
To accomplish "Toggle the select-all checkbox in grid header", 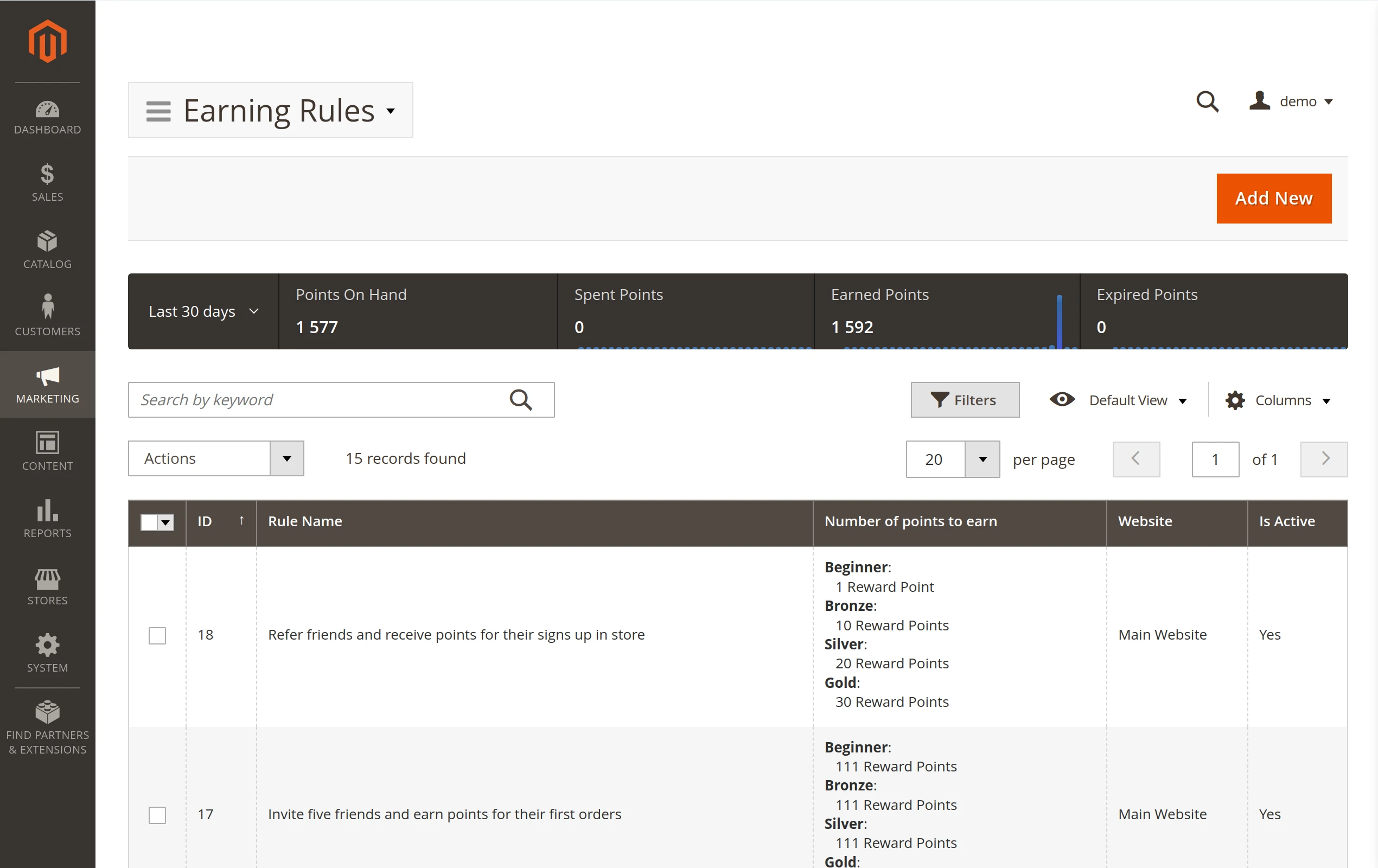I will pyautogui.click(x=157, y=522).
